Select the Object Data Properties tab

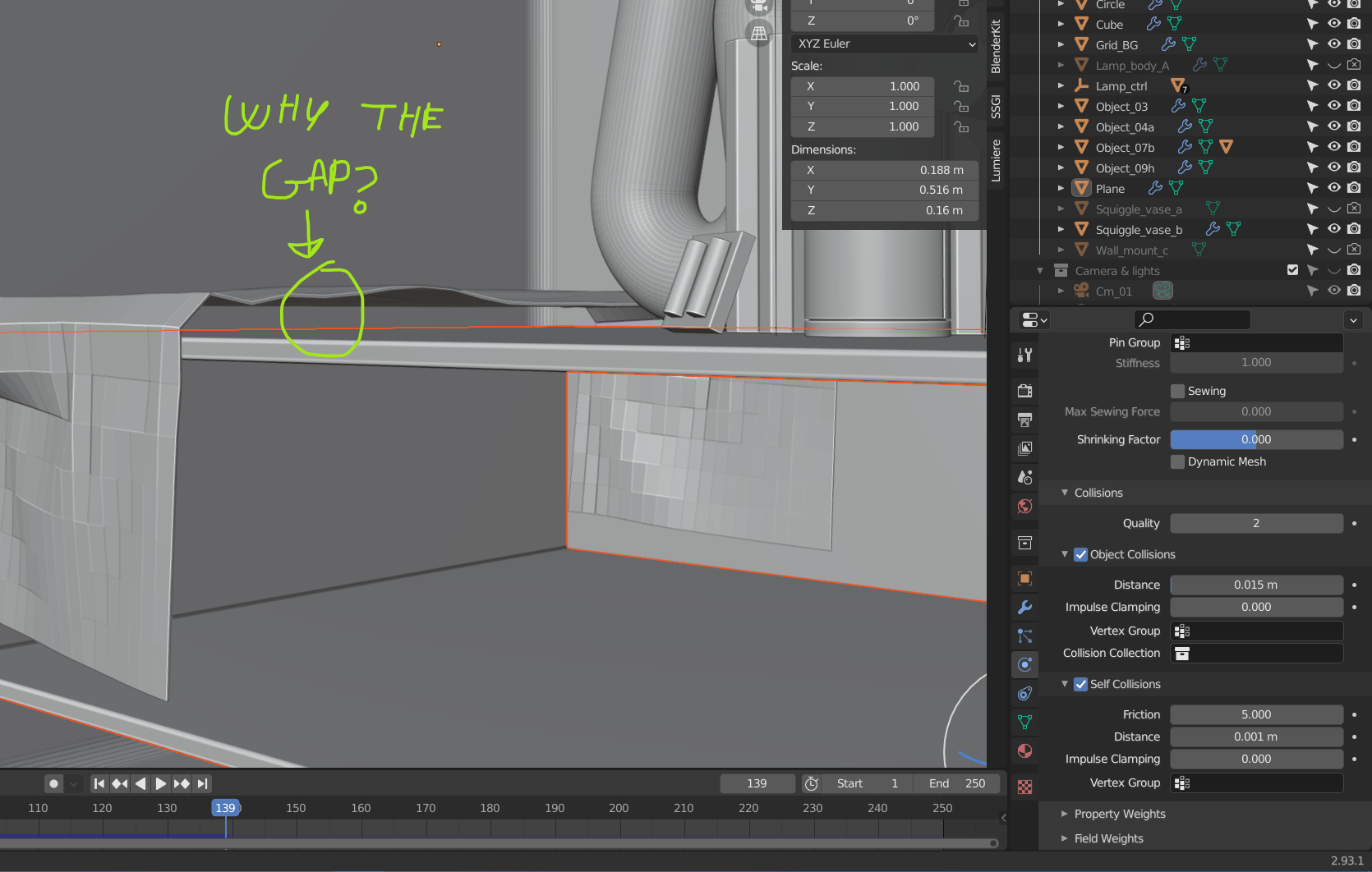coord(1024,722)
